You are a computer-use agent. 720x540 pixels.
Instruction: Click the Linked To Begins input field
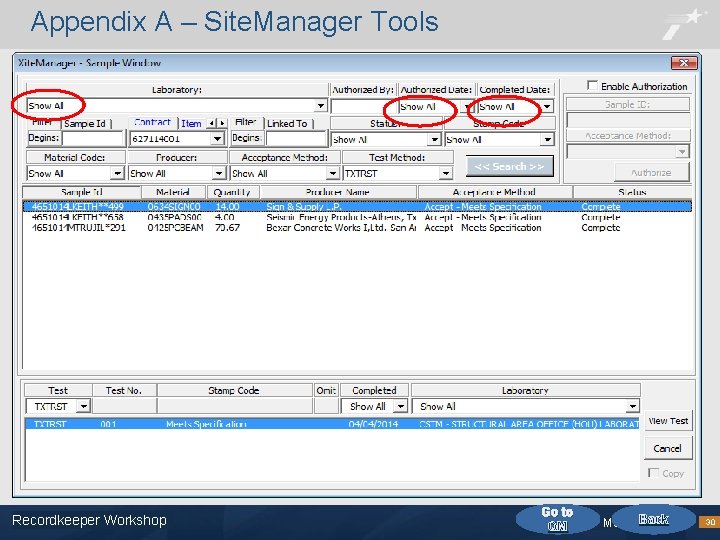(296, 138)
